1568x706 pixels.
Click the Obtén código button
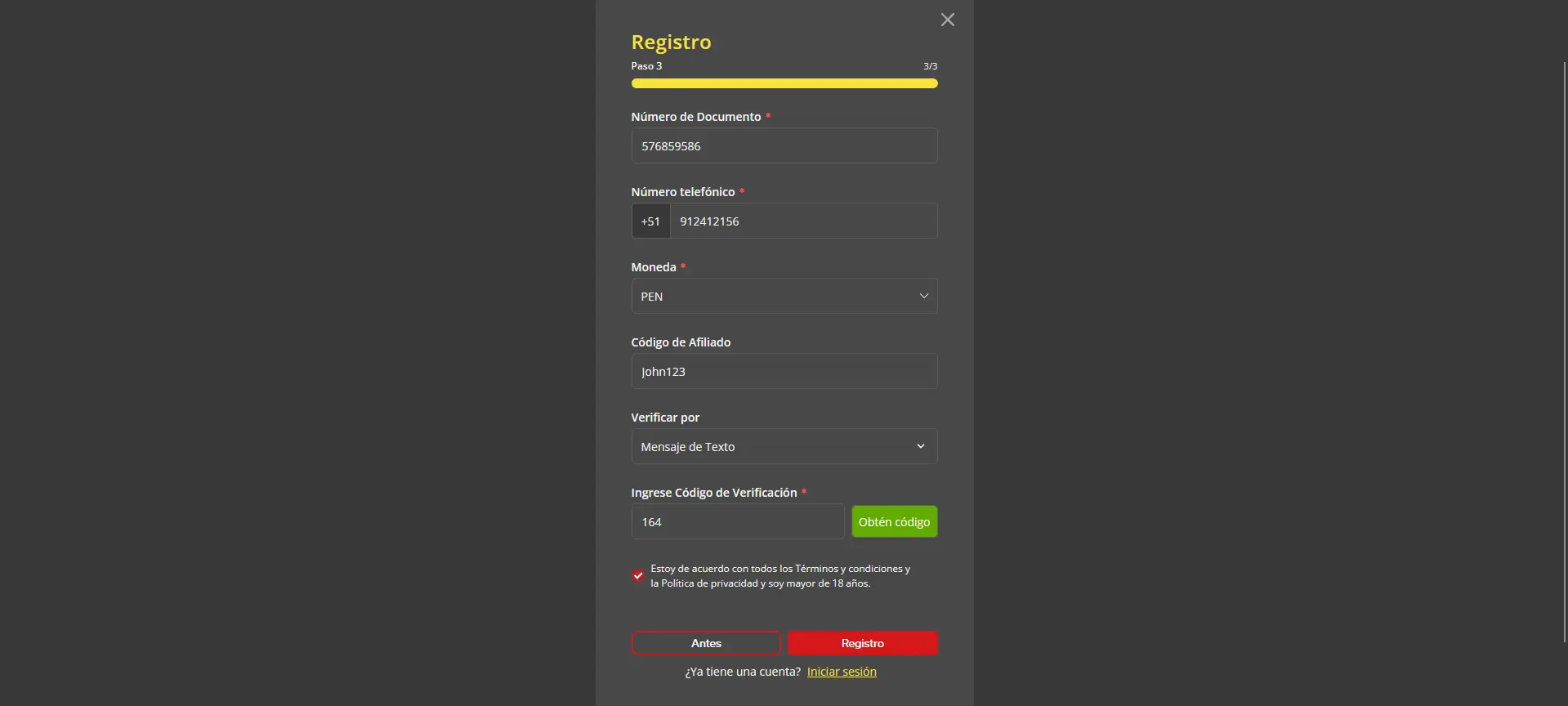pyautogui.click(x=894, y=521)
